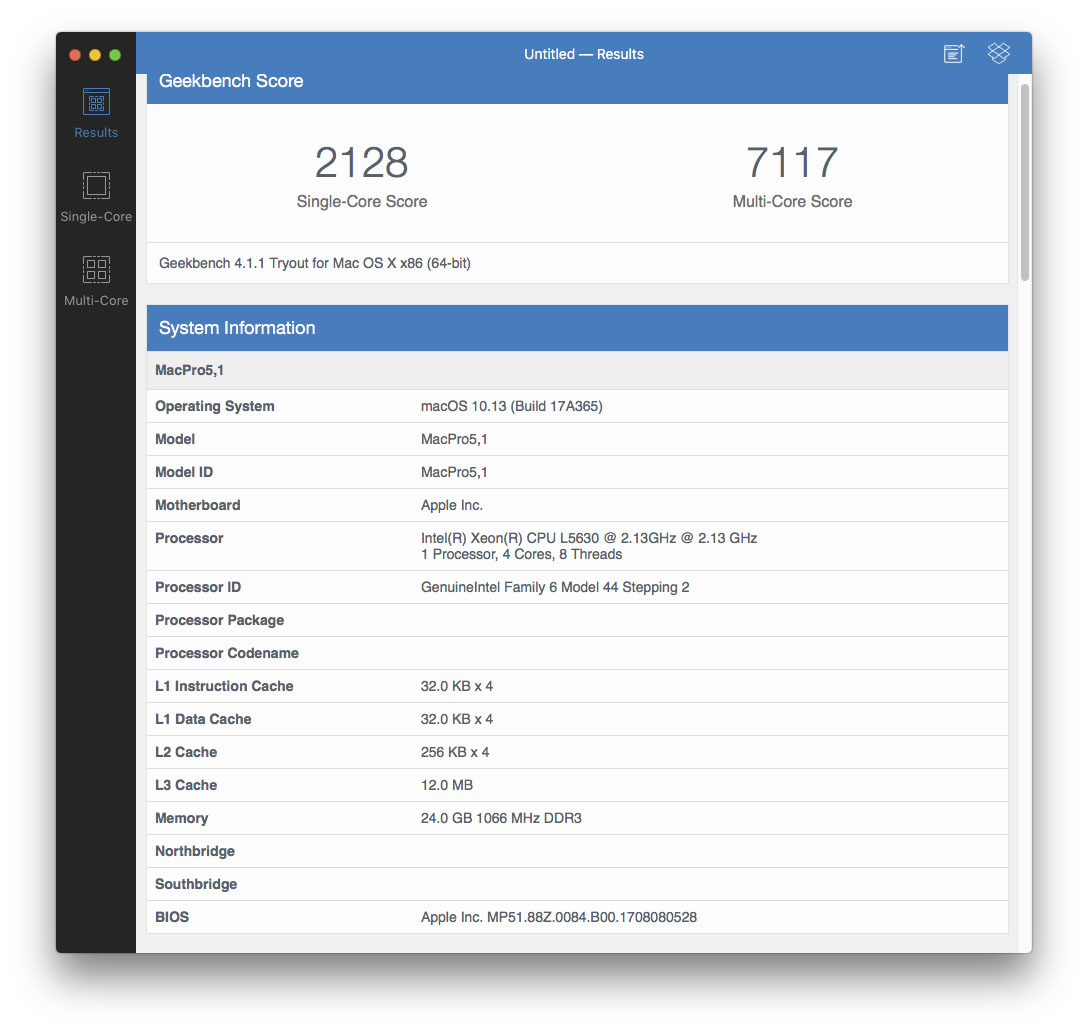Click the Single-Core Score label
Screen dimensions: 1088x1033
(362, 201)
